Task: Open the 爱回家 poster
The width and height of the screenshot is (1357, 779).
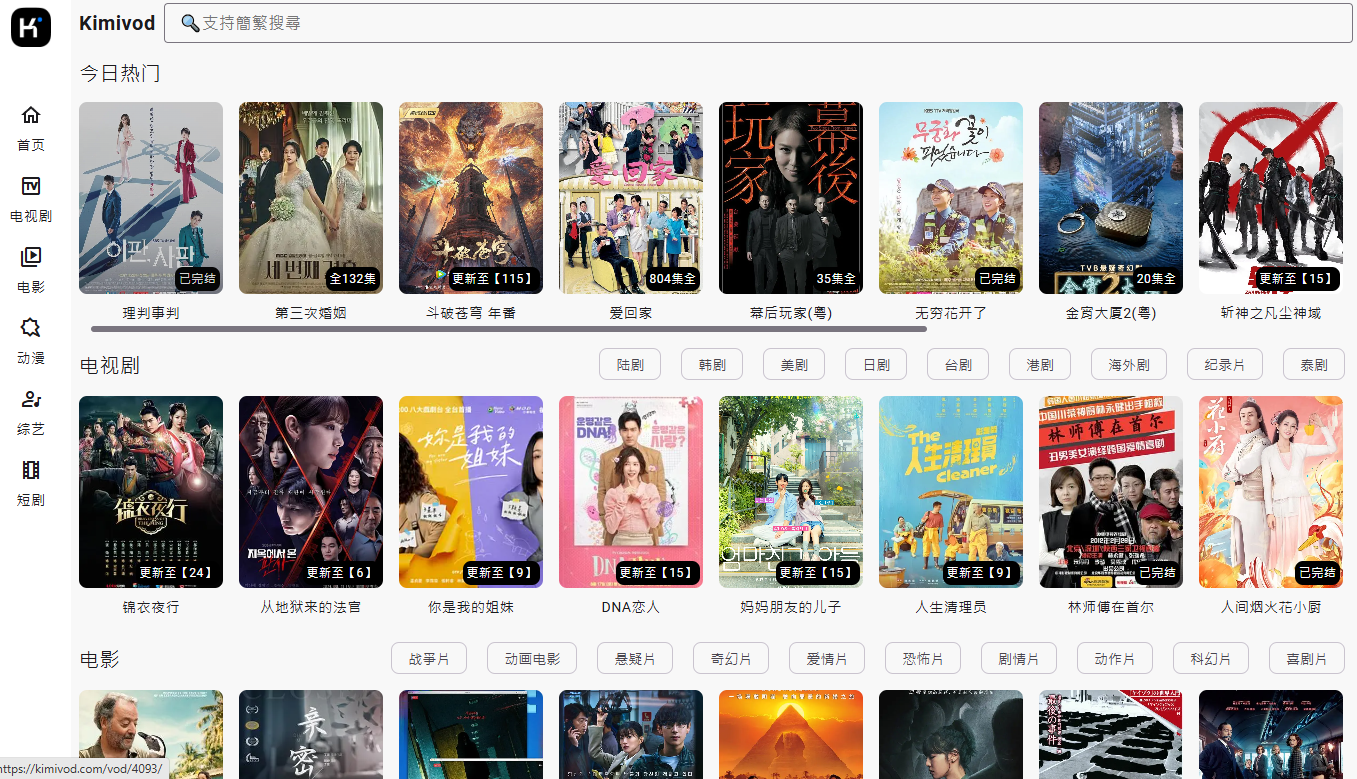Action: tap(631, 198)
